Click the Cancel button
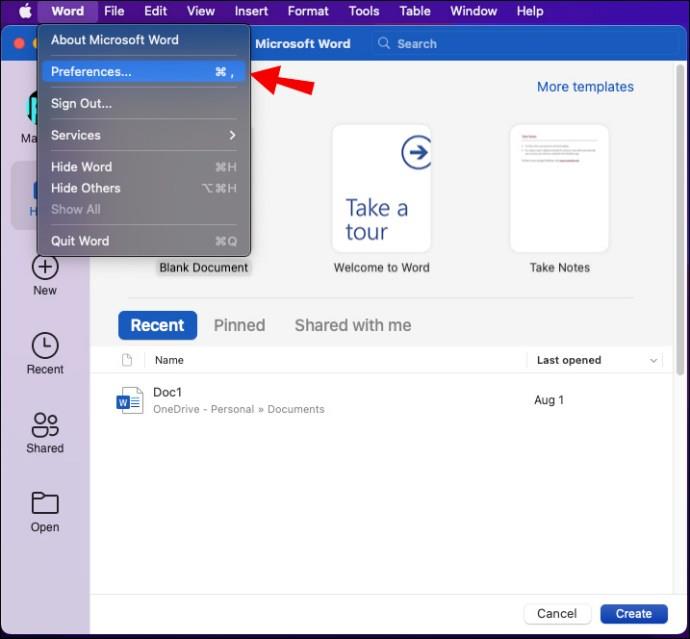The height and width of the screenshot is (639, 690). click(557, 613)
